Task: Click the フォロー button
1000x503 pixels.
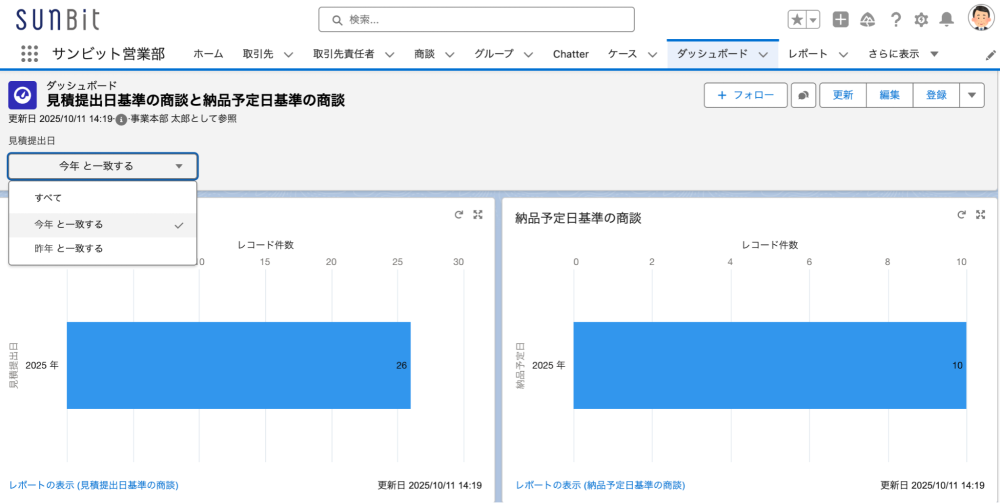Action: pyautogui.click(x=745, y=95)
